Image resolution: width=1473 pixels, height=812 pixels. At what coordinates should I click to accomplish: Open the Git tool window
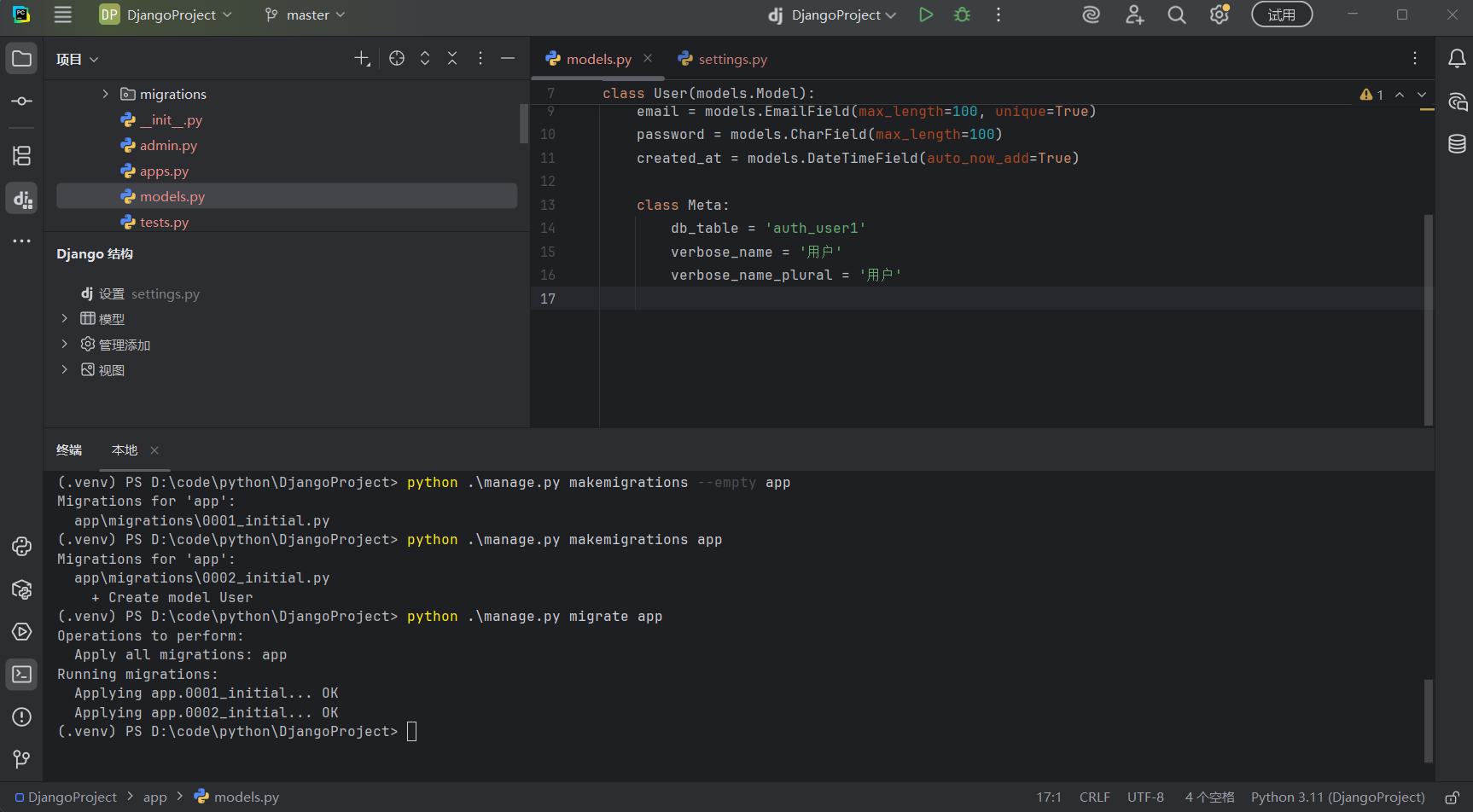[22, 759]
